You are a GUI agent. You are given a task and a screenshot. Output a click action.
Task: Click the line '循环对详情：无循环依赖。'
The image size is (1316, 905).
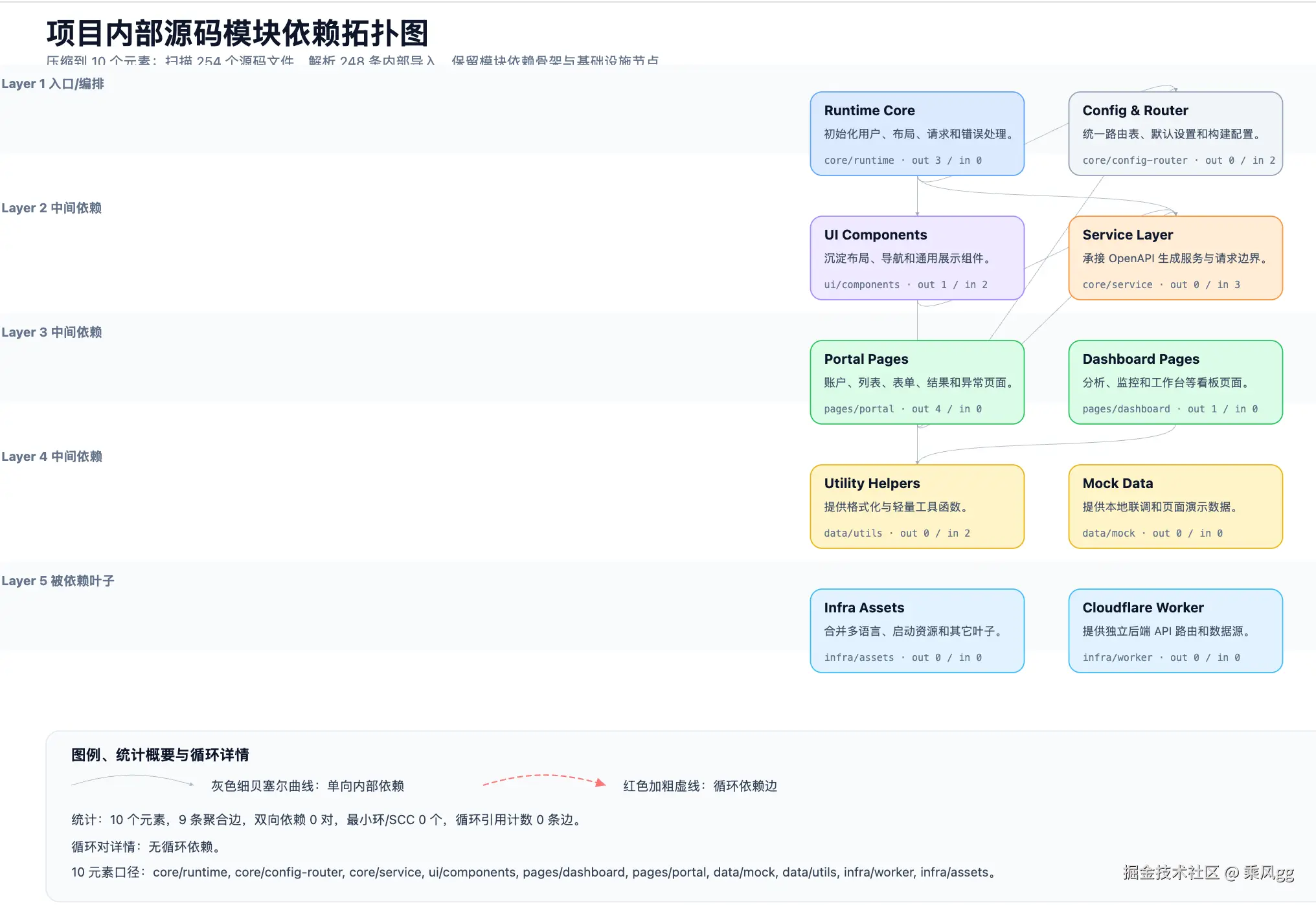click(x=148, y=847)
